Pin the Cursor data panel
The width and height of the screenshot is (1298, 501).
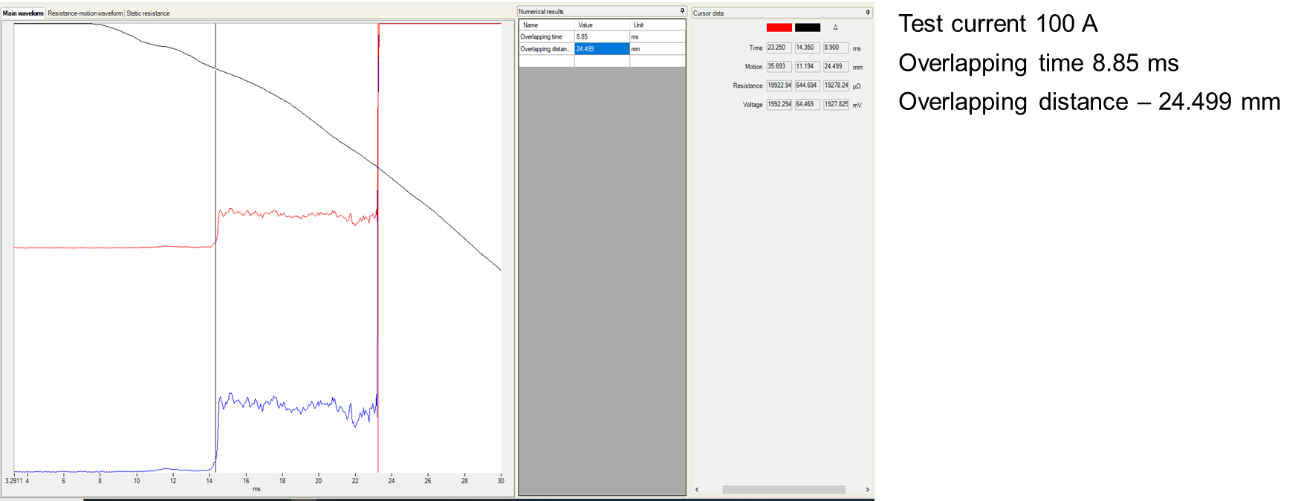click(x=867, y=12)
